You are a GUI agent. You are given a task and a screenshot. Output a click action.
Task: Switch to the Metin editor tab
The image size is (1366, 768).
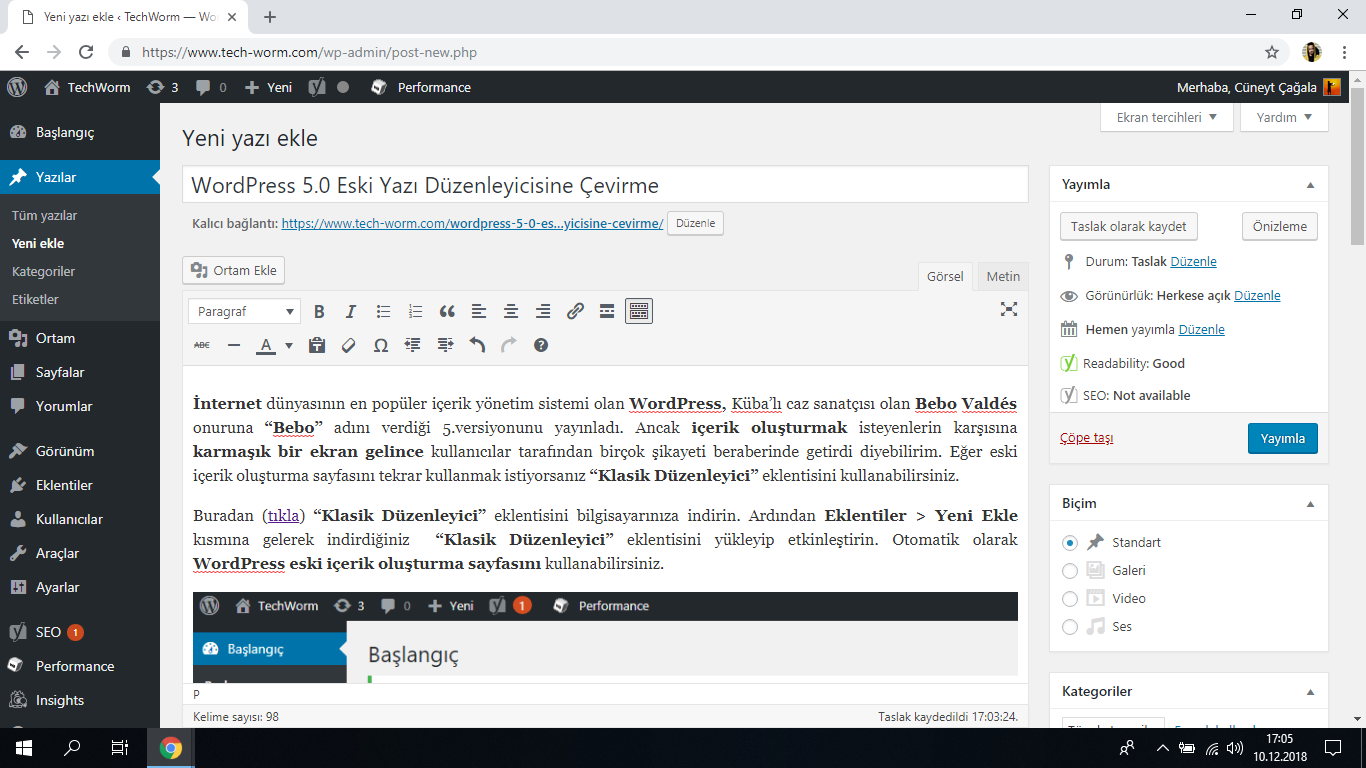pyautogui.click(x=1003, y=276)
